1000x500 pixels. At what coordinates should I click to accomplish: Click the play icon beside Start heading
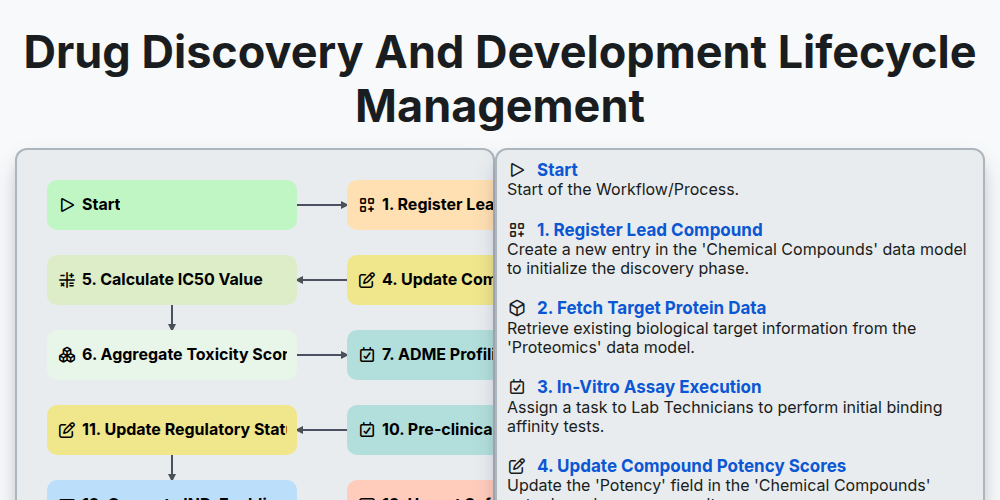[x=517, y=170]
